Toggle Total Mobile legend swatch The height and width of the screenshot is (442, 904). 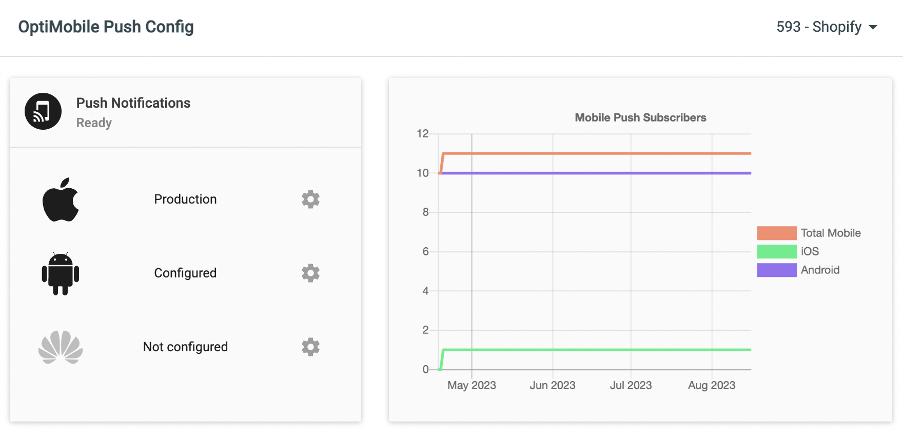777,233
